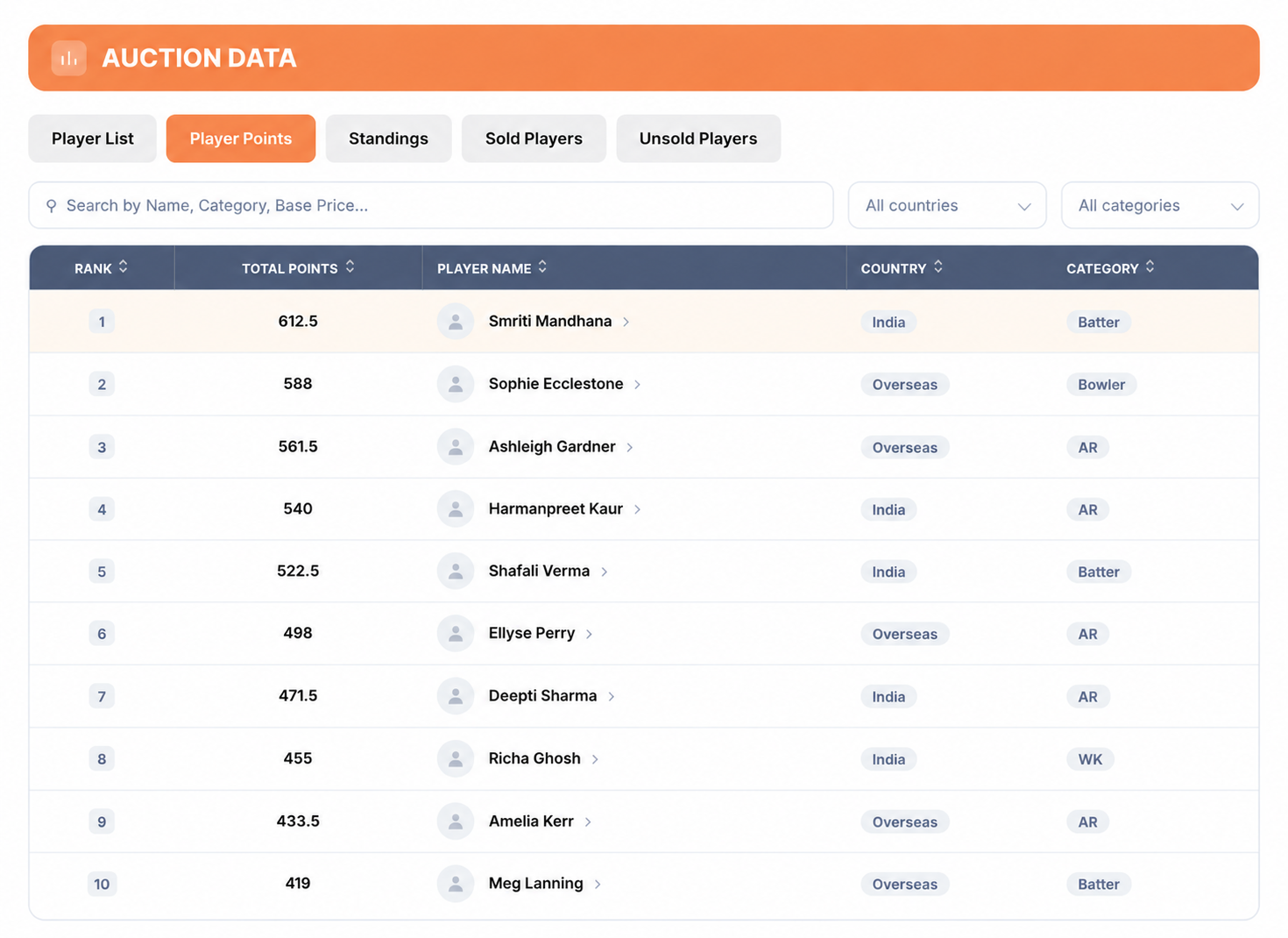Click Deepti Sharma's avatar icon
This screenshot has width=1288, height=938.
[456, 696]
